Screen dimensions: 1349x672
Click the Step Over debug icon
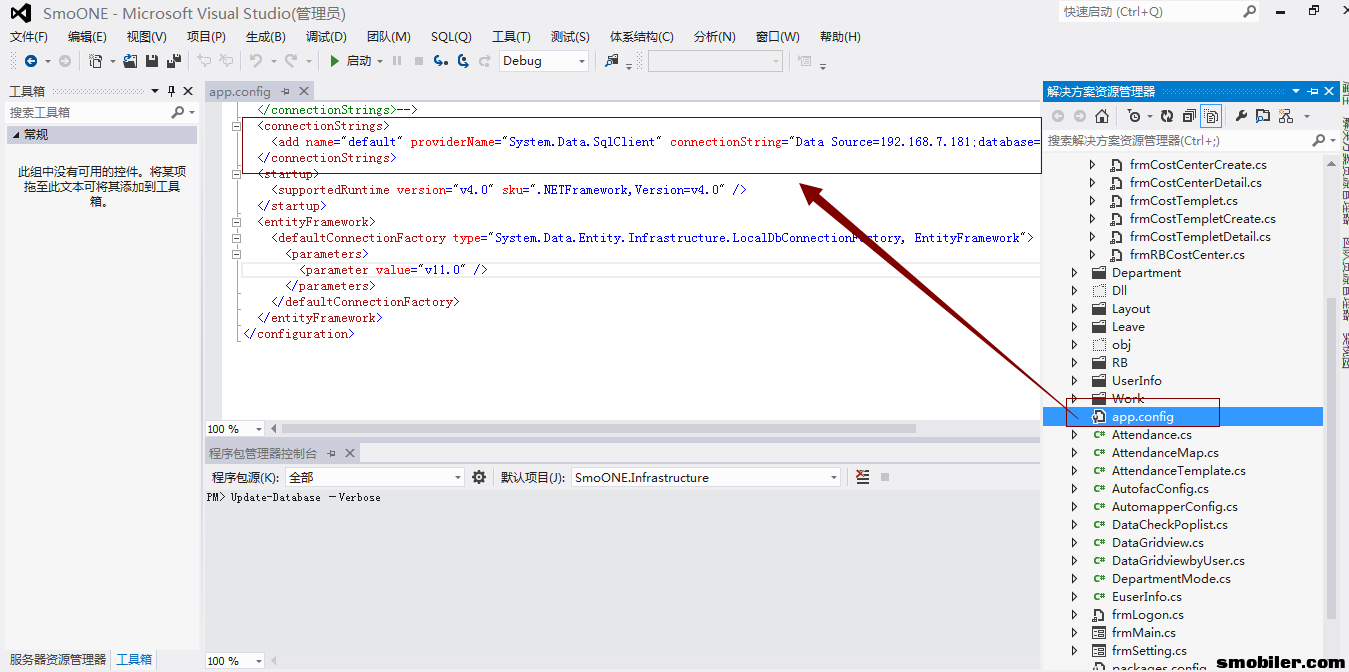pos(463,61)
